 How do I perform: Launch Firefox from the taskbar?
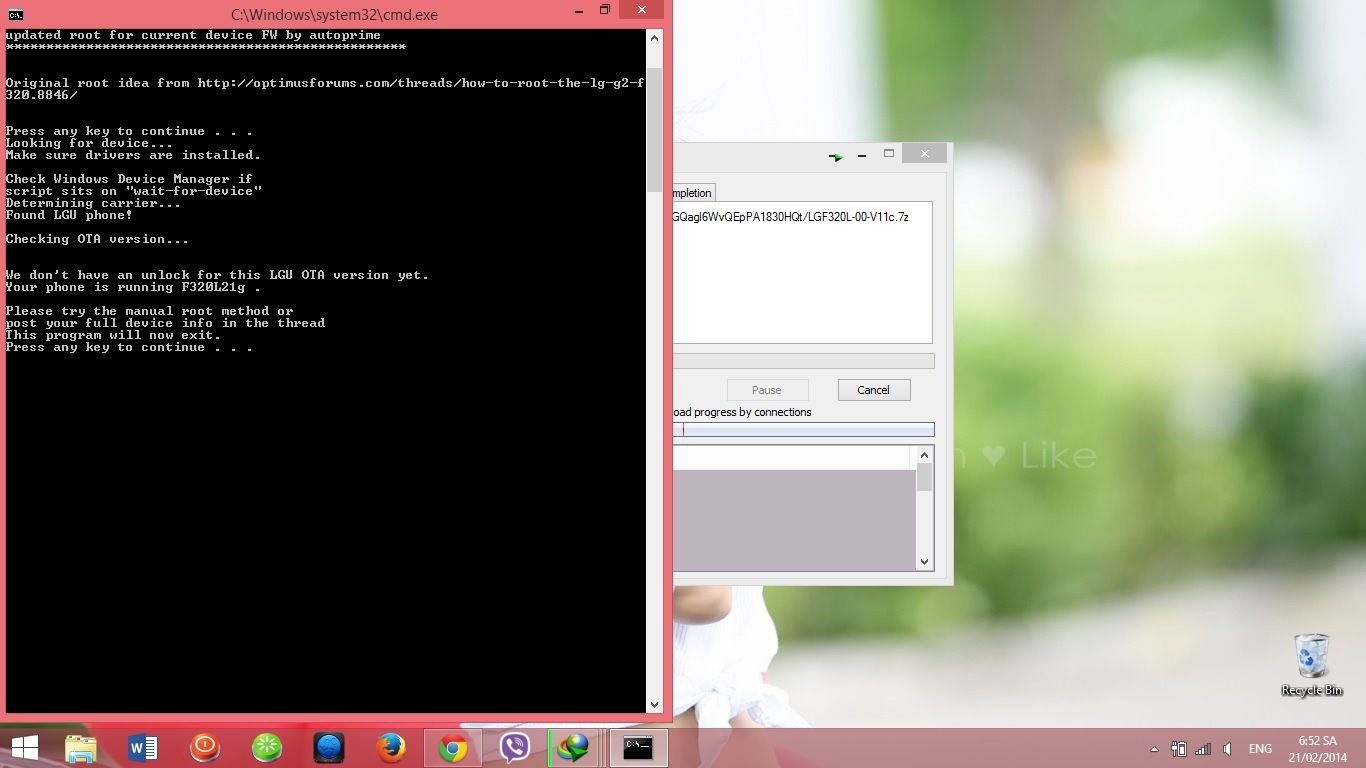coord(391,748)
